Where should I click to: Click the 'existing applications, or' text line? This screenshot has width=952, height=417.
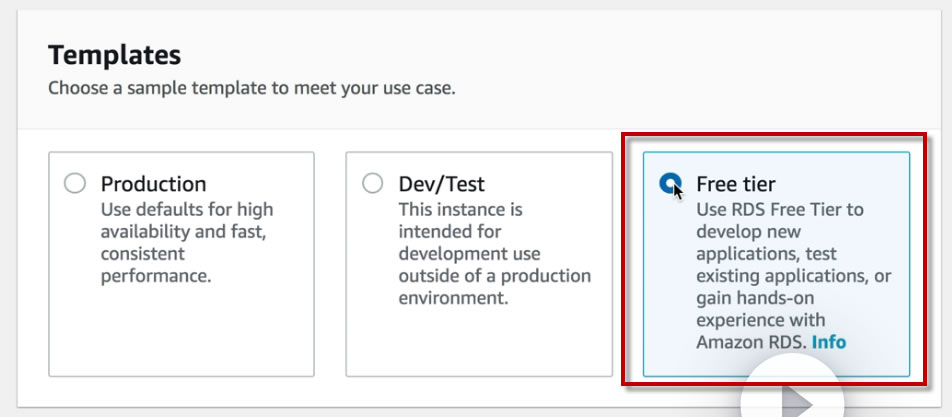tap(793, 276)
